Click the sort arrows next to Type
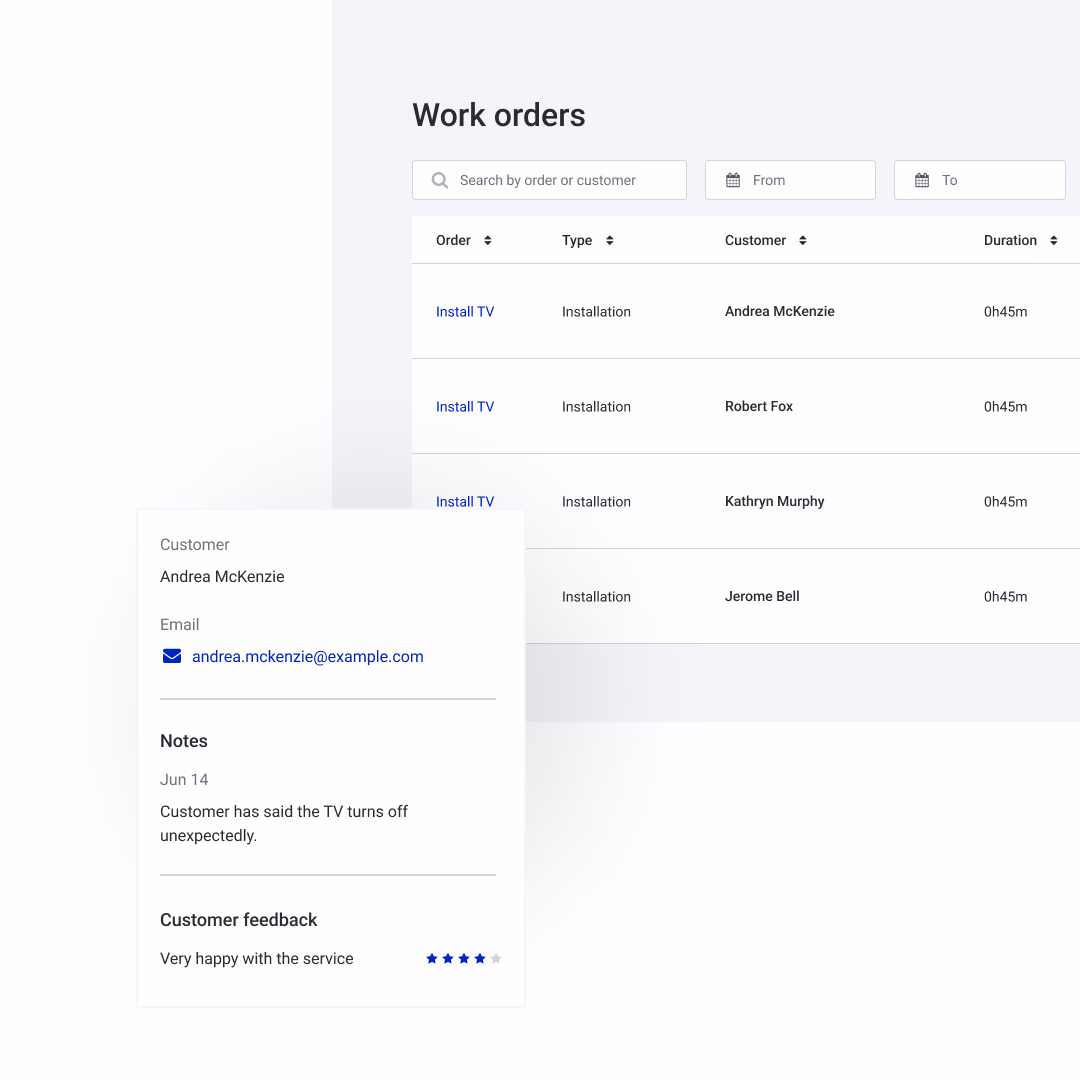This screenshot has height=1080, width=1080. (x=610, y=240)
